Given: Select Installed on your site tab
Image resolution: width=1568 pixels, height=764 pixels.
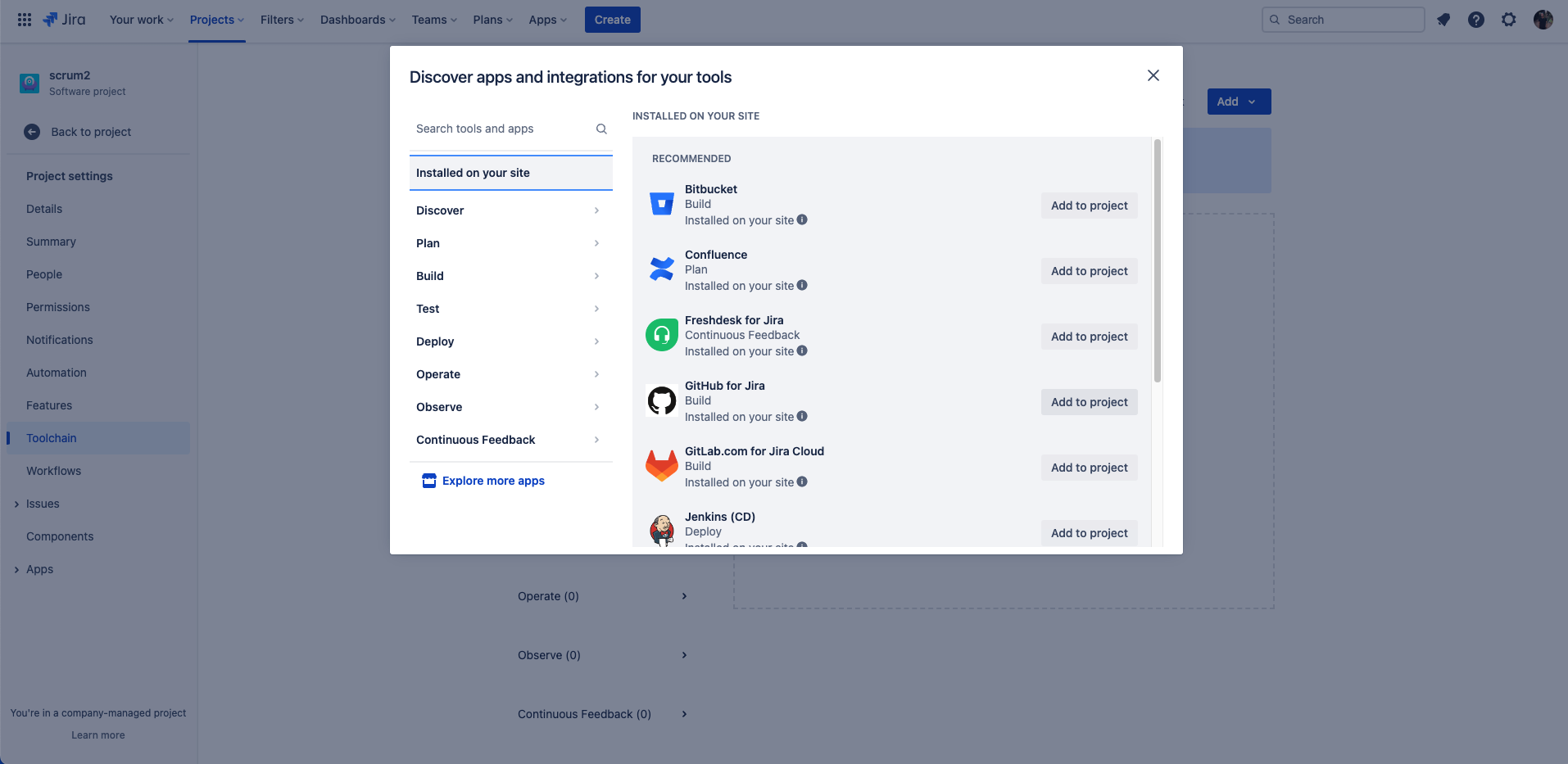Looking at the screenshot, I should (511, 173).
